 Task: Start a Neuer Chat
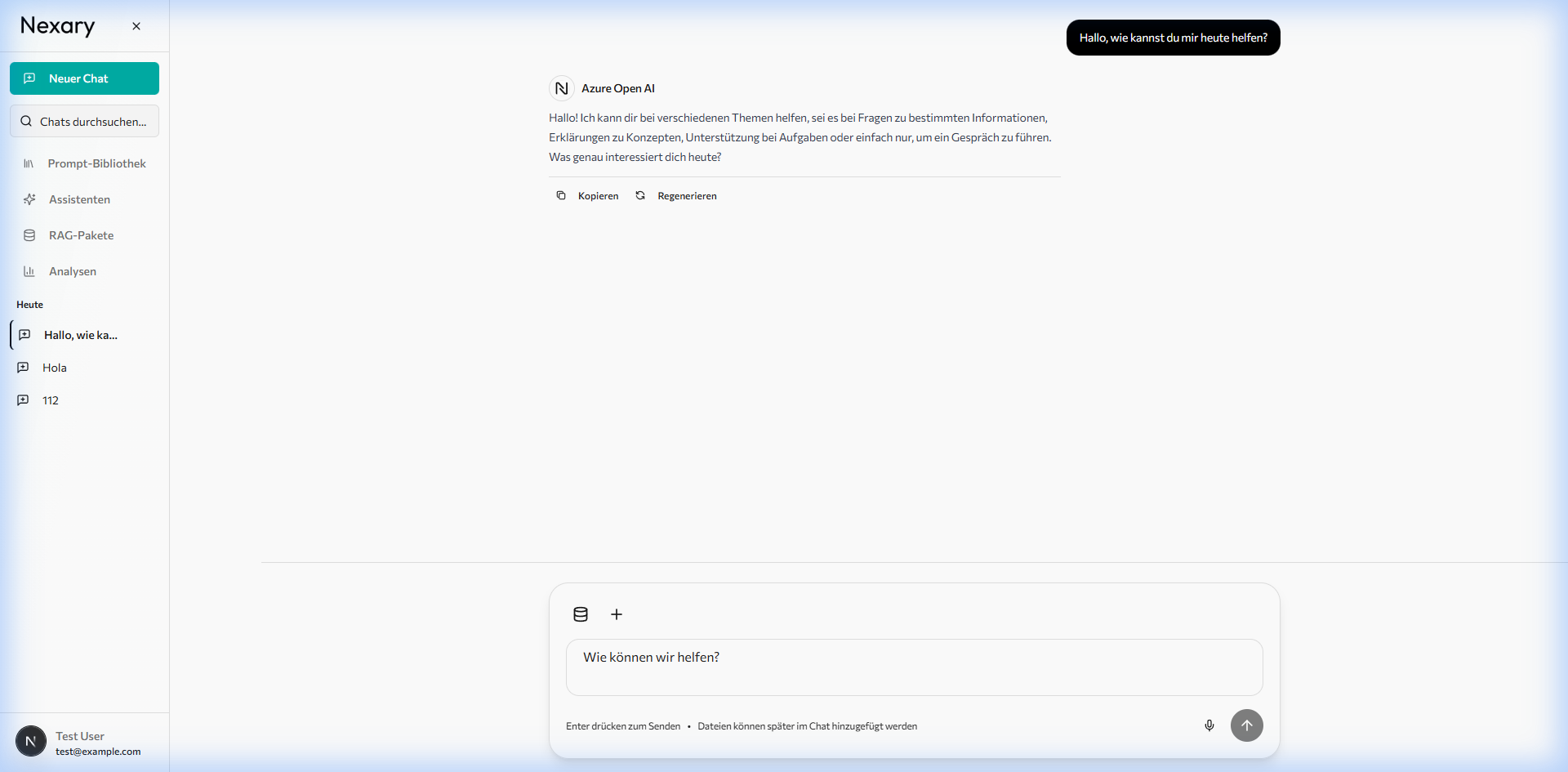click(84, 78)
